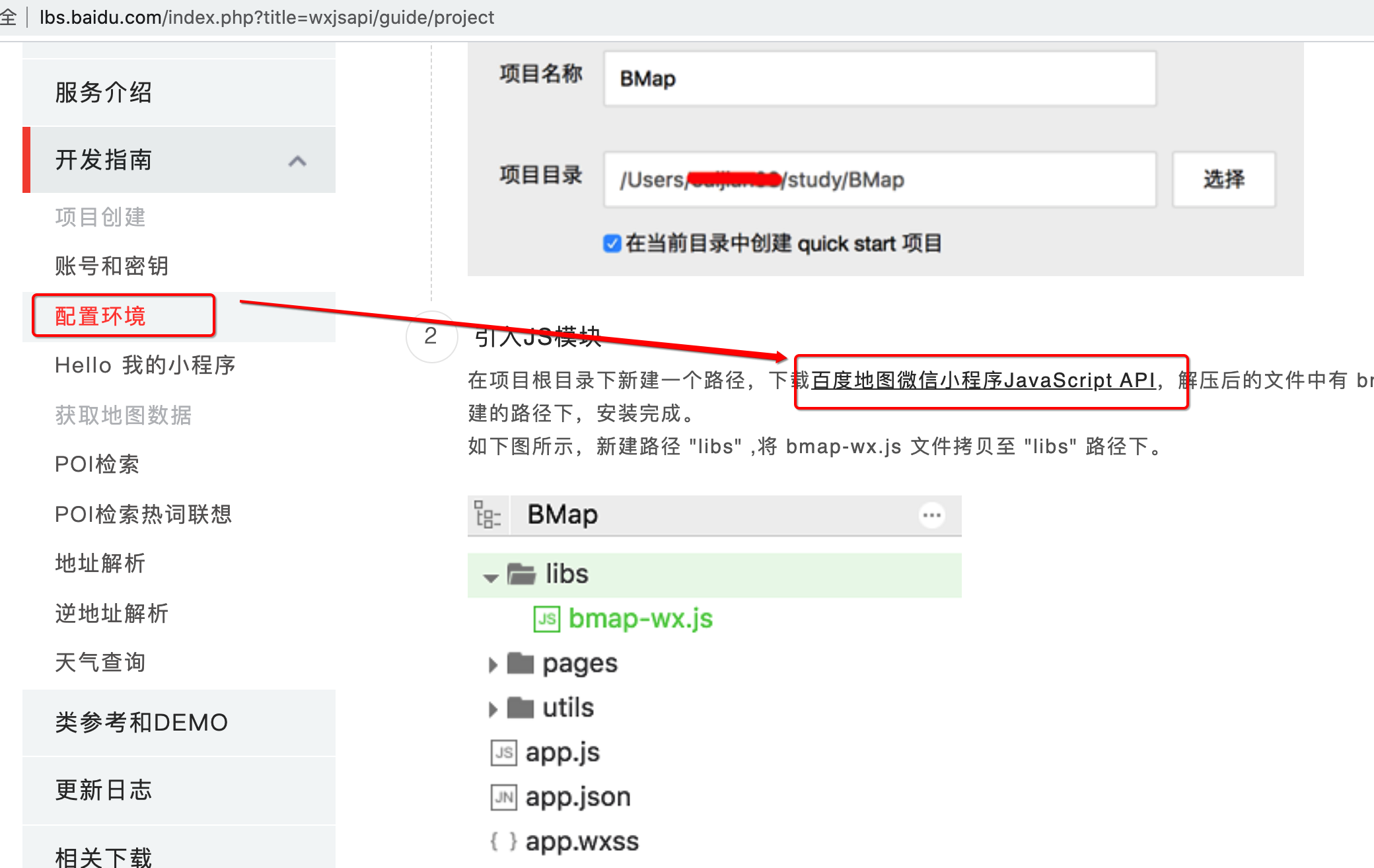This screenshot has height=868, width=1374.
Task: Open the BMap three-dots more menu
Action: tap(931, 515)
